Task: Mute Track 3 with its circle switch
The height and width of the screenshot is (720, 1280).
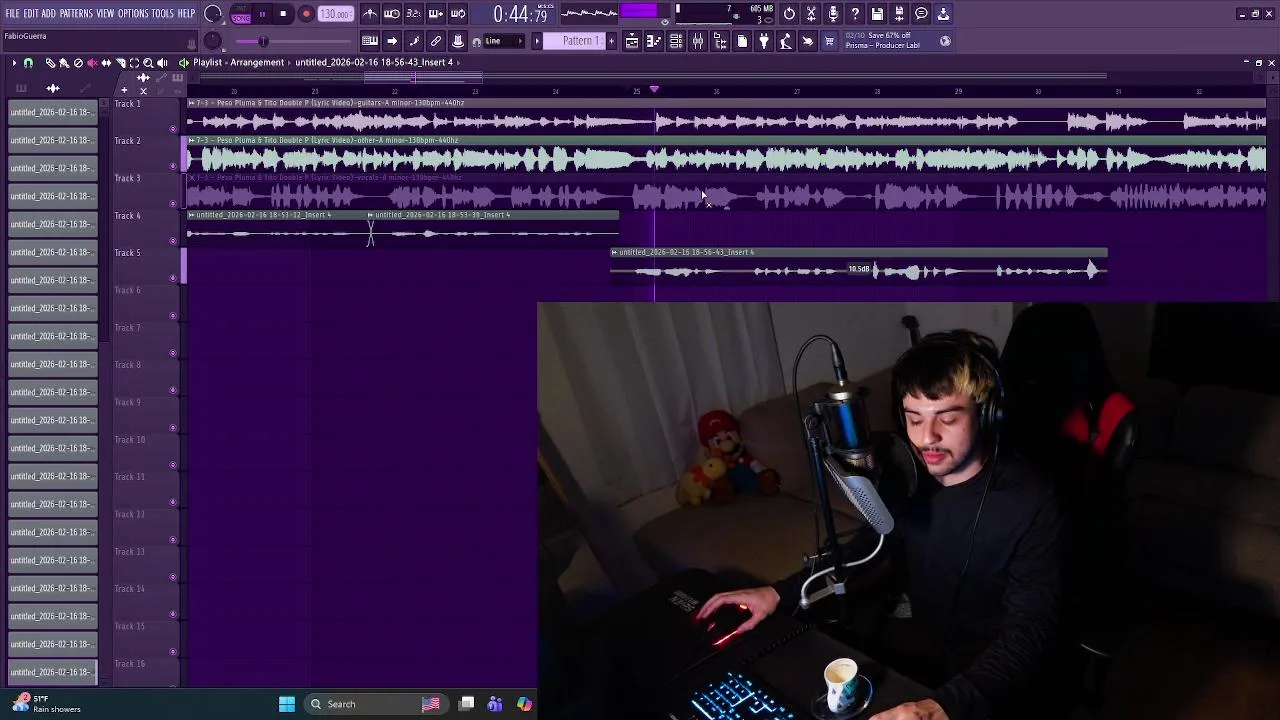Action: [173, 203]
